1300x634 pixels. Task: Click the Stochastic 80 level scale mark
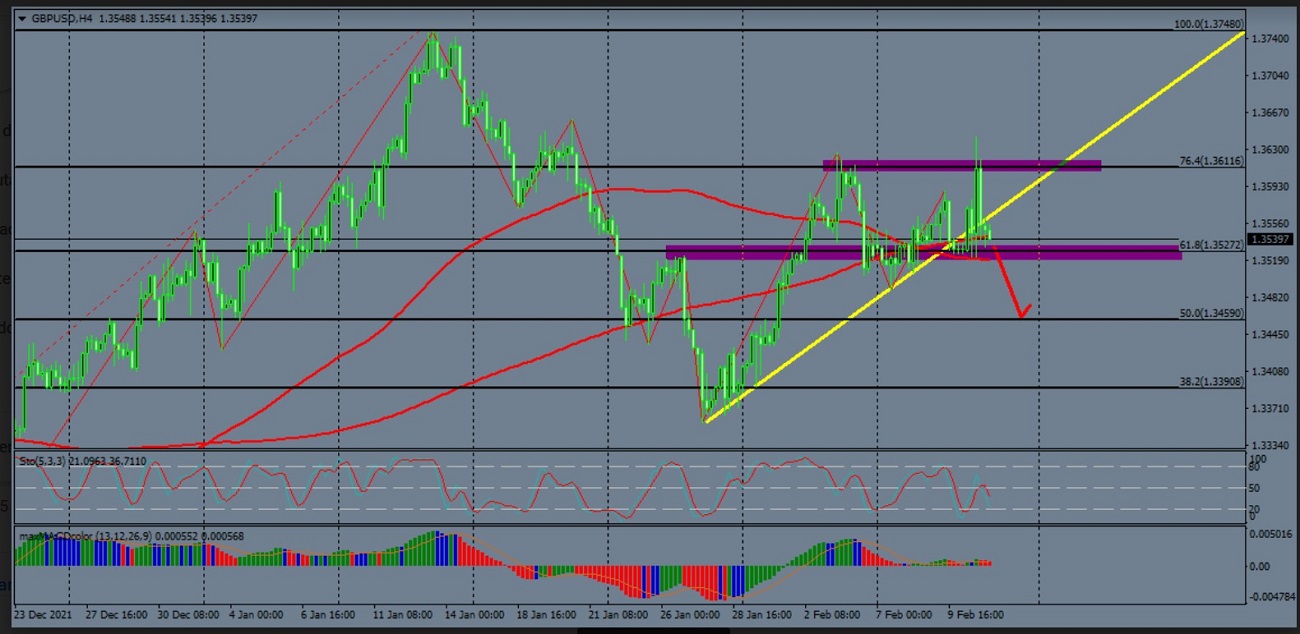click(1257, 467)
